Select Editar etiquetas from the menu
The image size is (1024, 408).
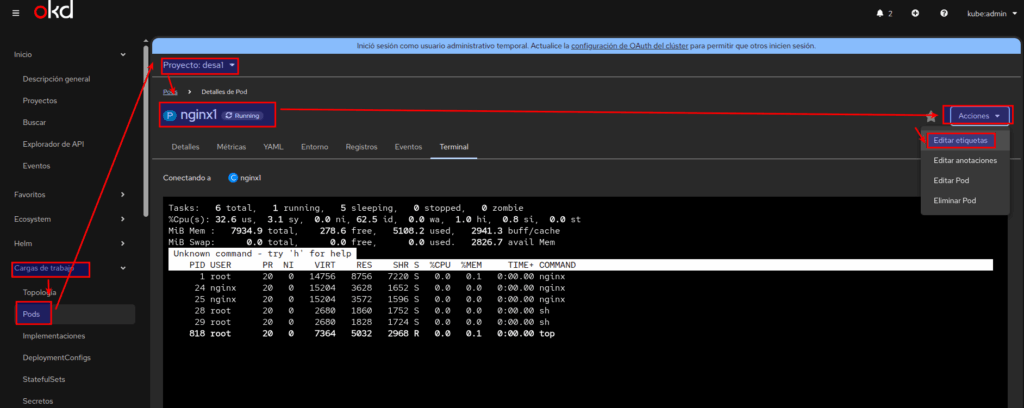960,140
